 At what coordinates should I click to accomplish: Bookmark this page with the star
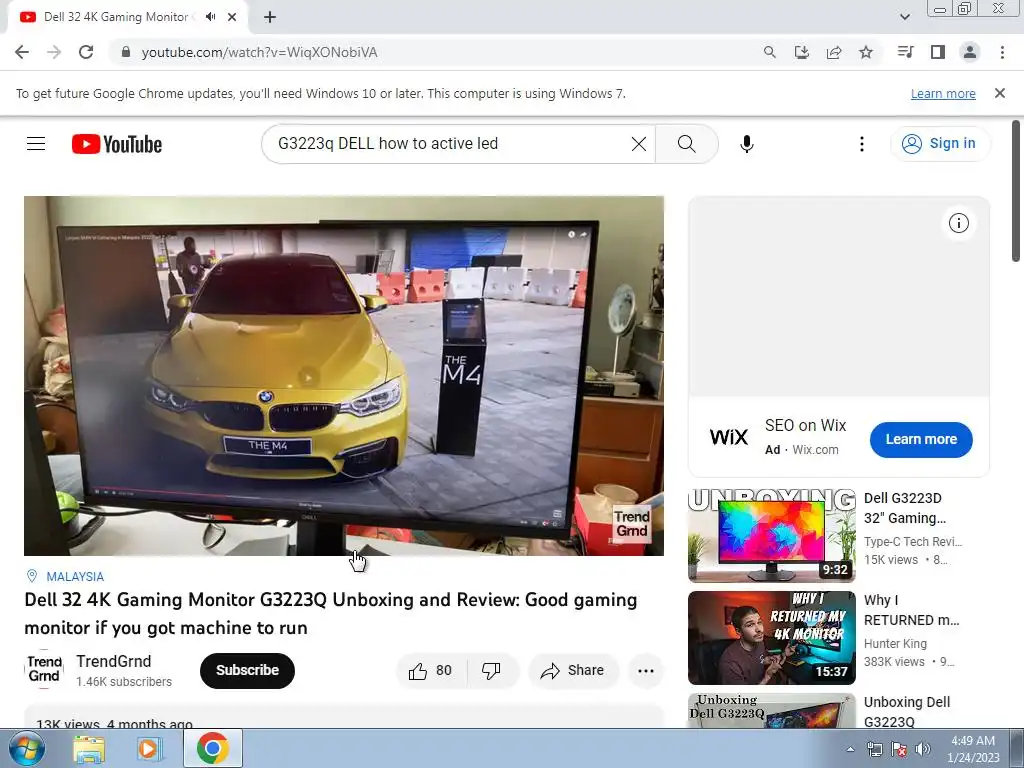pyautogui.click(x=866, y=52)
